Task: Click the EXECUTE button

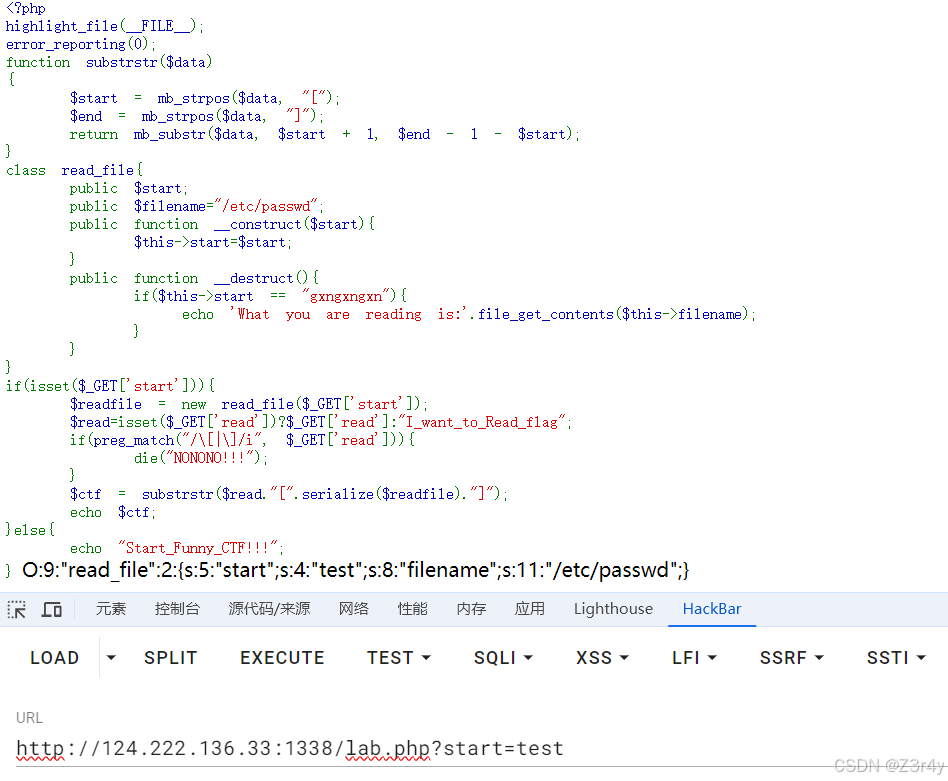Action: [x=282, y=658]
